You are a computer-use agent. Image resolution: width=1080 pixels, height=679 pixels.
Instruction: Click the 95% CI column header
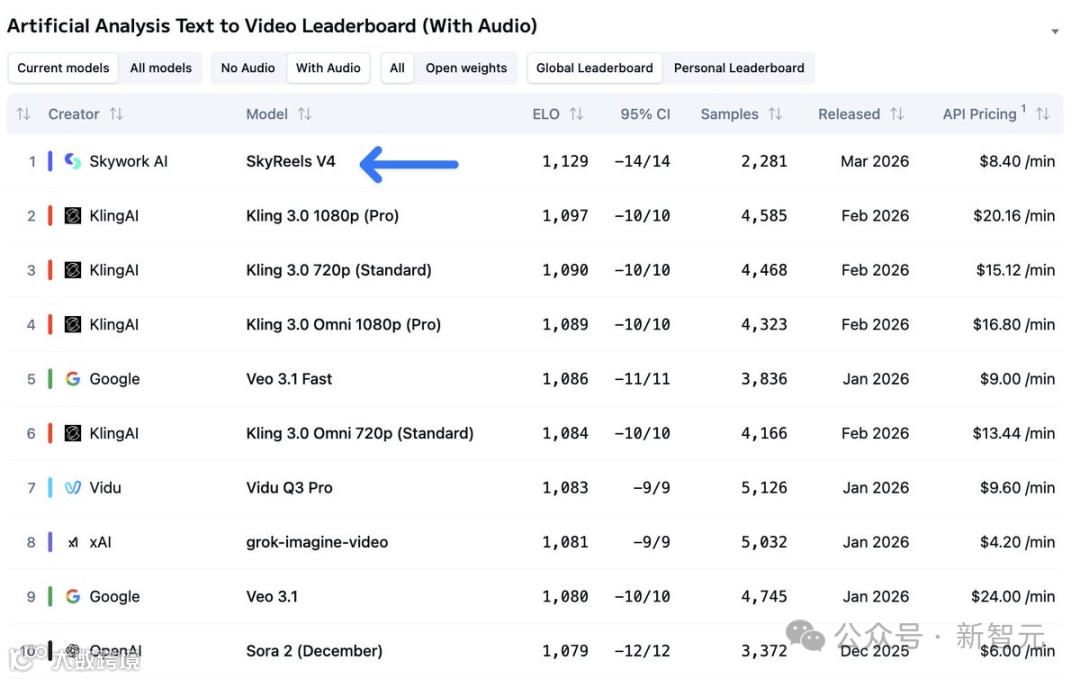pyautogui.click(x=645, y=114)
